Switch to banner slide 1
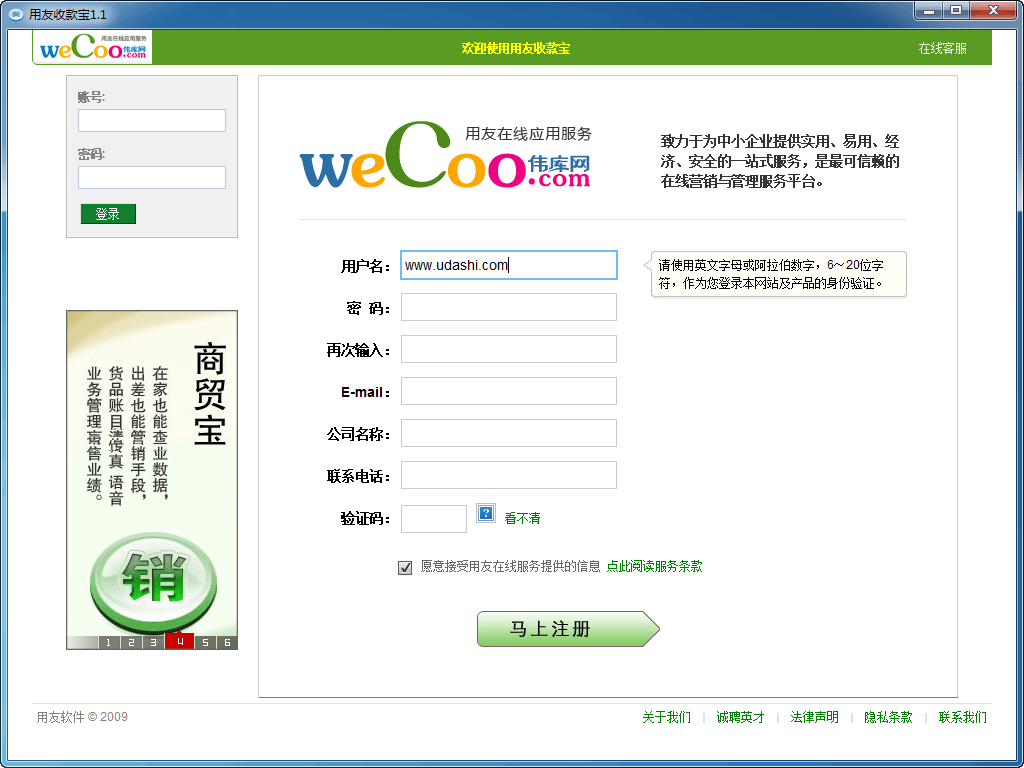Image resolution: width=1024 pixels, height=768 pixels. [108, 642]
